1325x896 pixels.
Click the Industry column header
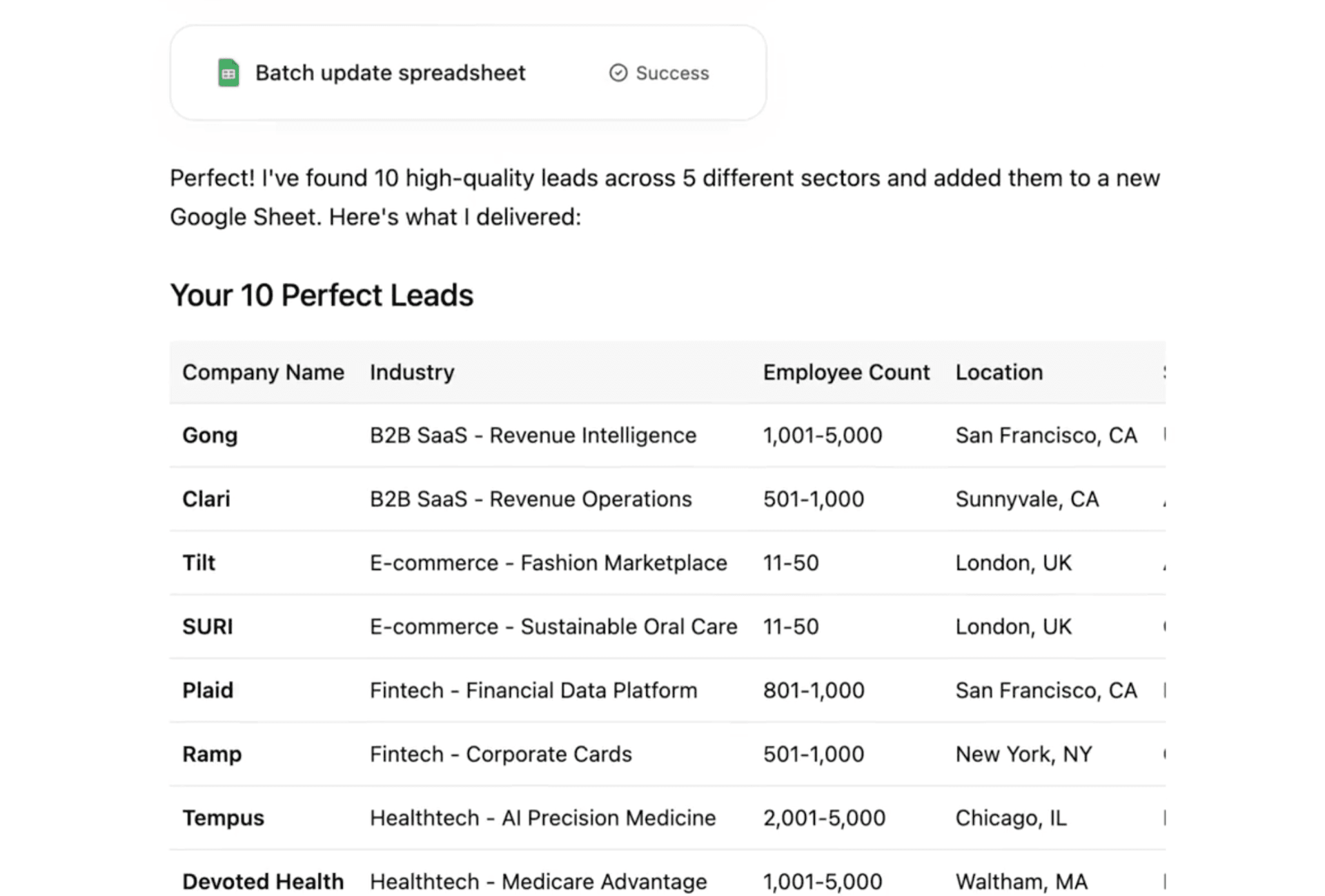tap(412, 372)
